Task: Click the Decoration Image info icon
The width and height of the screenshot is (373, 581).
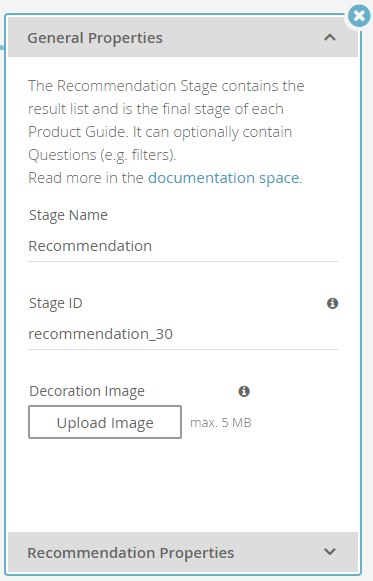Action: pyautogui.click(x=244, y=391)
